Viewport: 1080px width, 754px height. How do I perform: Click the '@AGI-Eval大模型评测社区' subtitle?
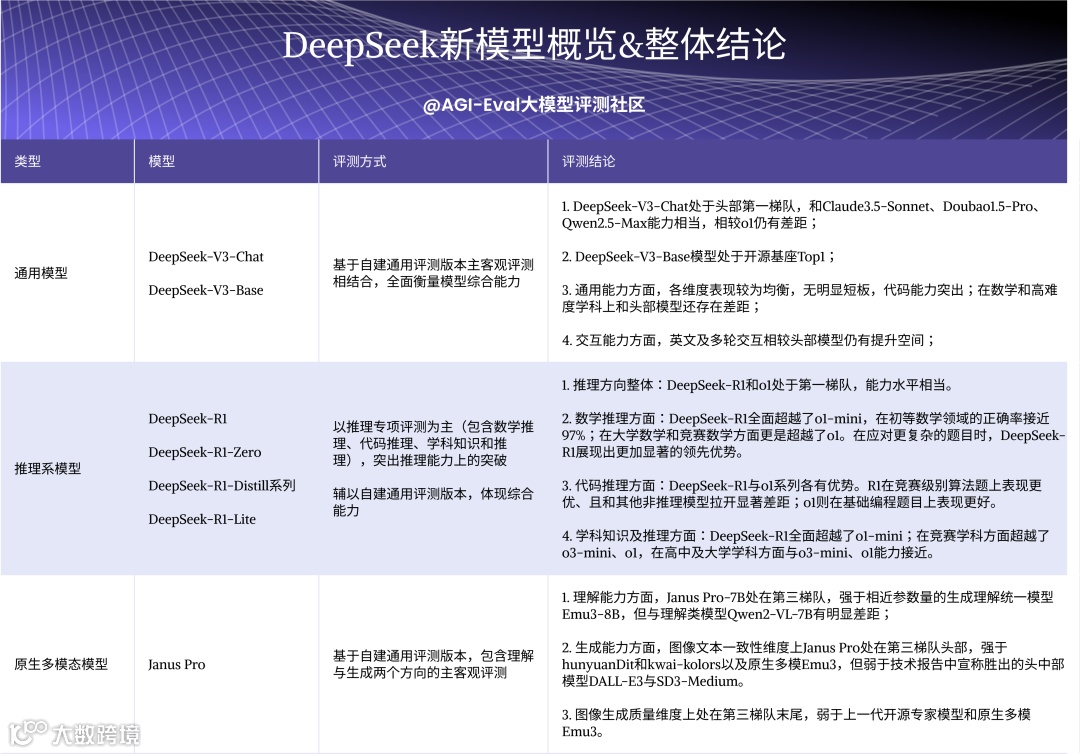click(x=534, y=105)
